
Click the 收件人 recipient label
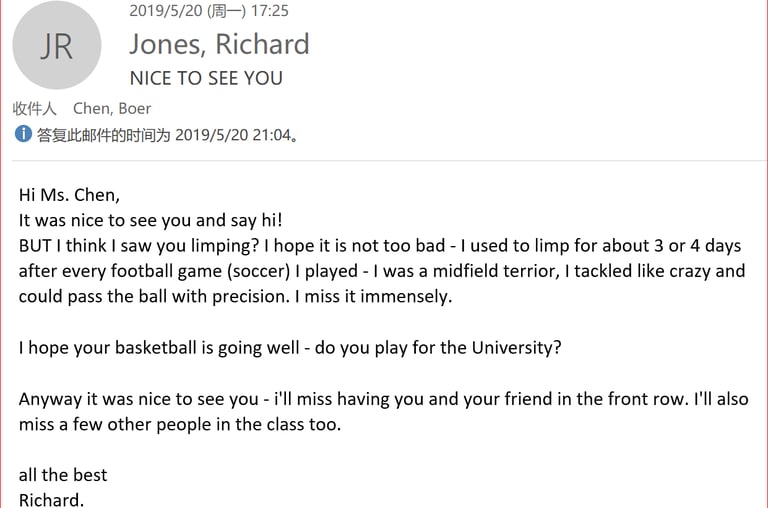click(34, 108)
